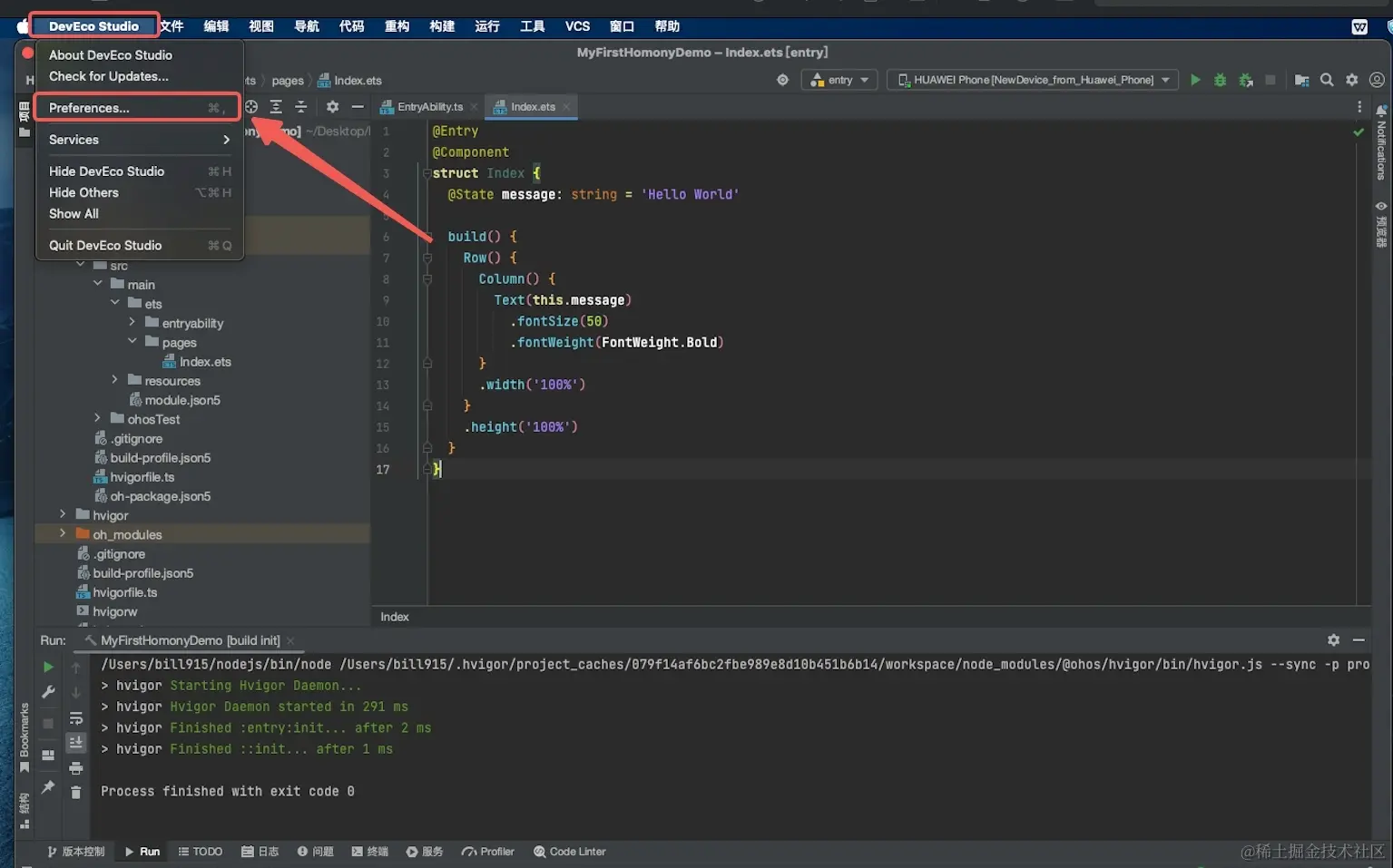The height and width of the screenshot is (868, 1393).
Task: Expand the hvigor folder
Action: coord(63,514)
